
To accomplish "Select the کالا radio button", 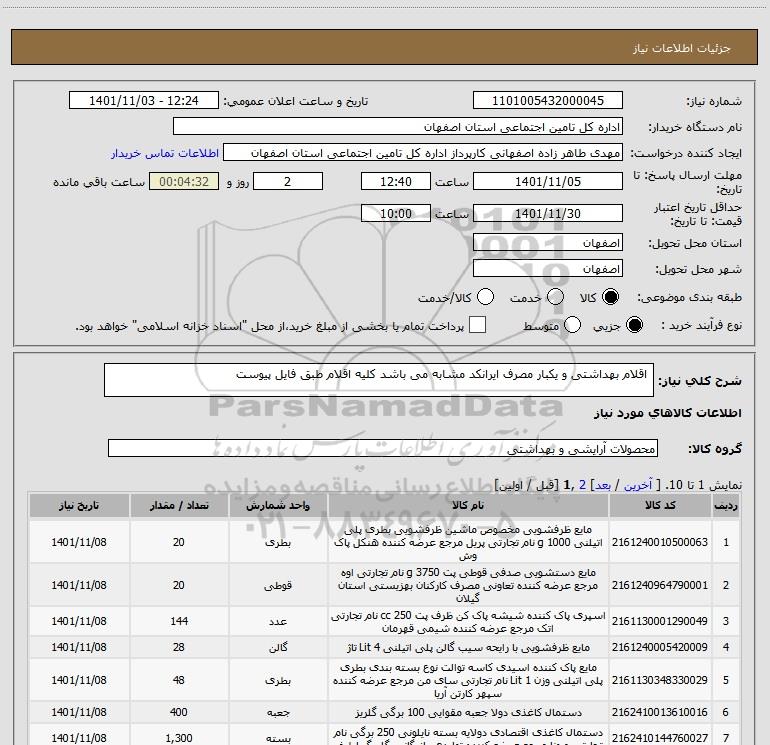I will (x=610, y=297).
